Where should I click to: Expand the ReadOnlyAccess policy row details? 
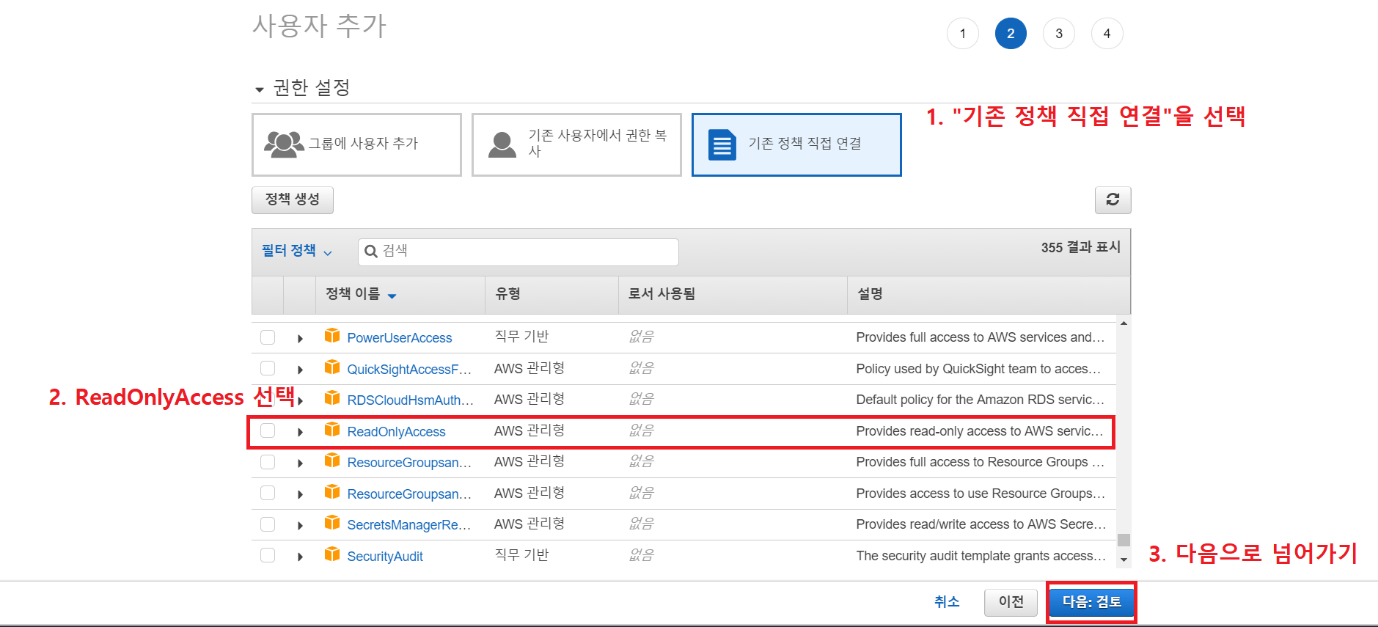pos(300,432)
